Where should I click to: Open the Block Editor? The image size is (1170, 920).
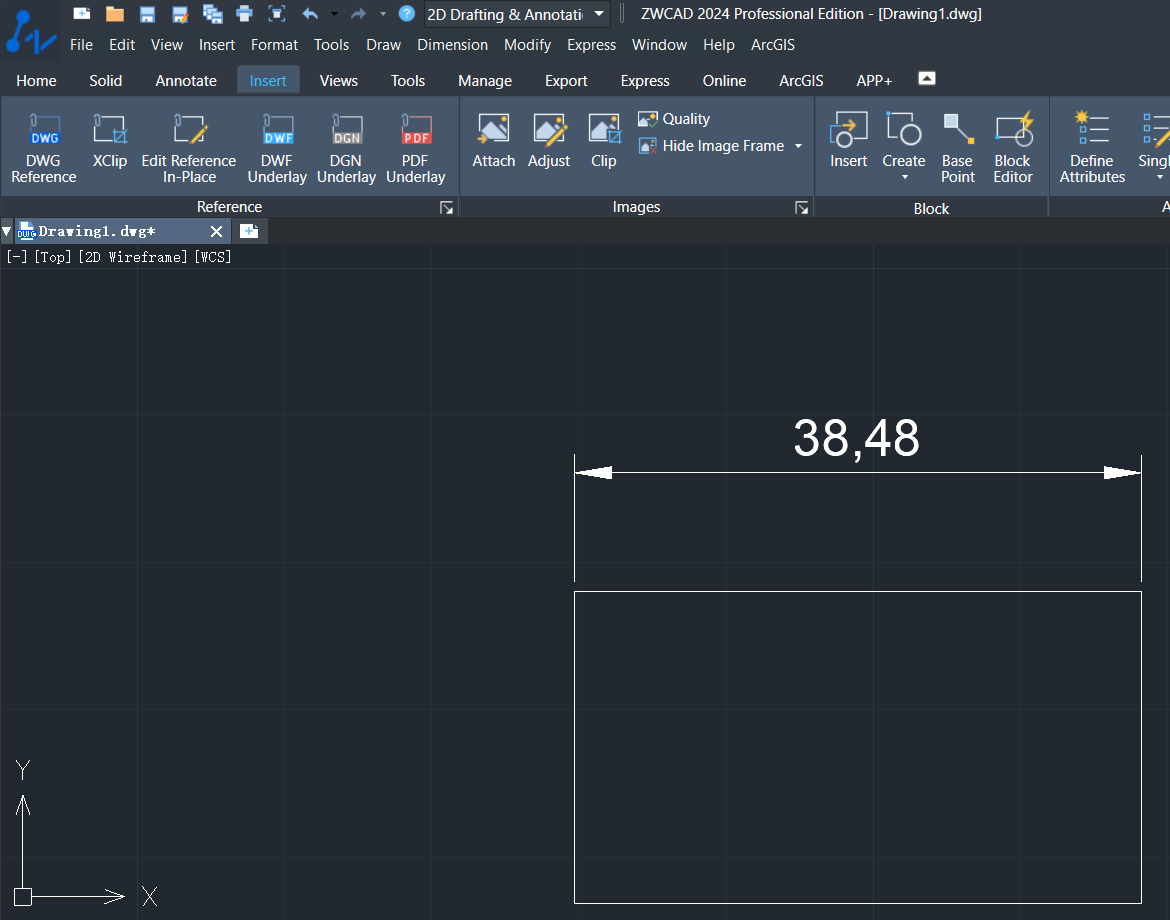[x=1013, y=148]
